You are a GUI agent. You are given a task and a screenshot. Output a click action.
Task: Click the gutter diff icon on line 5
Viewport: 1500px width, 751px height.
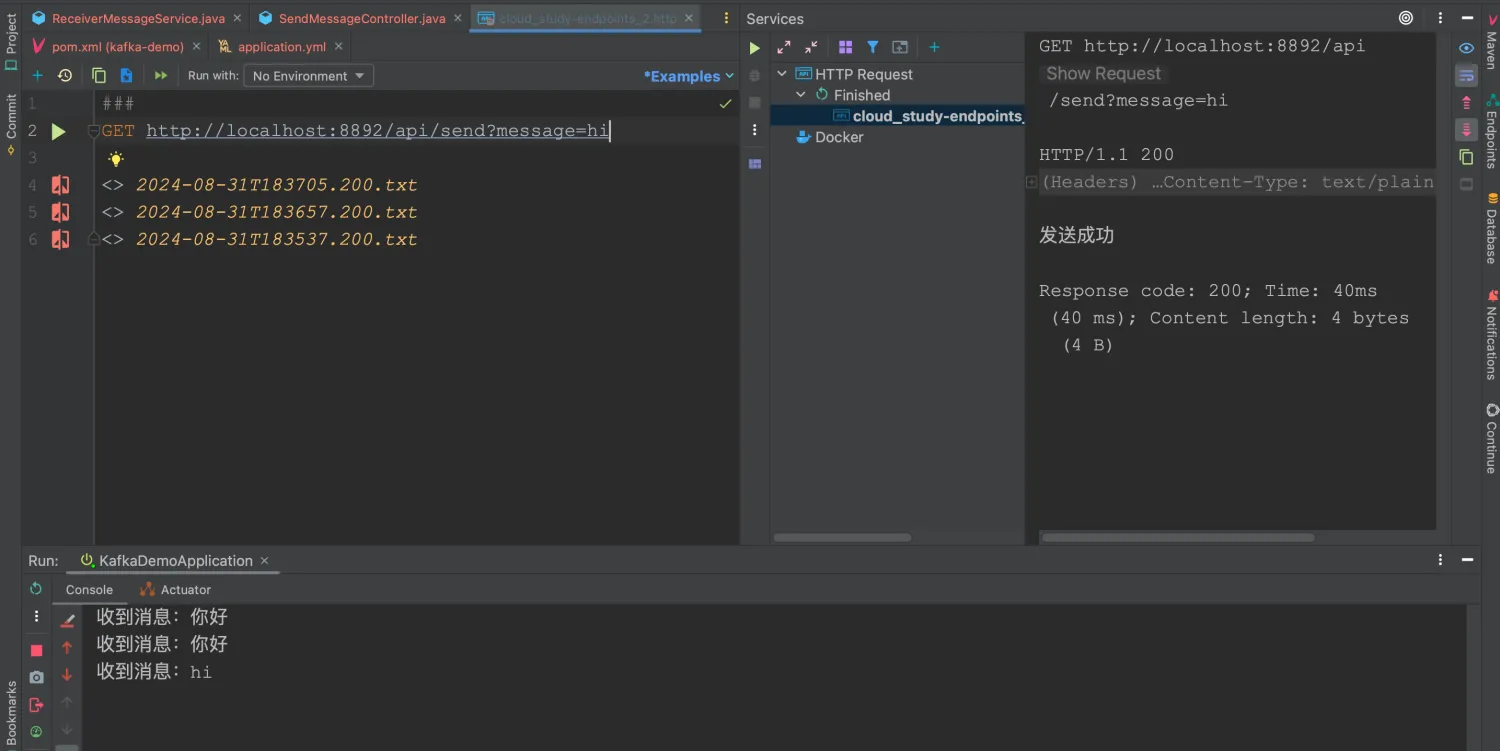click(61, 212)
